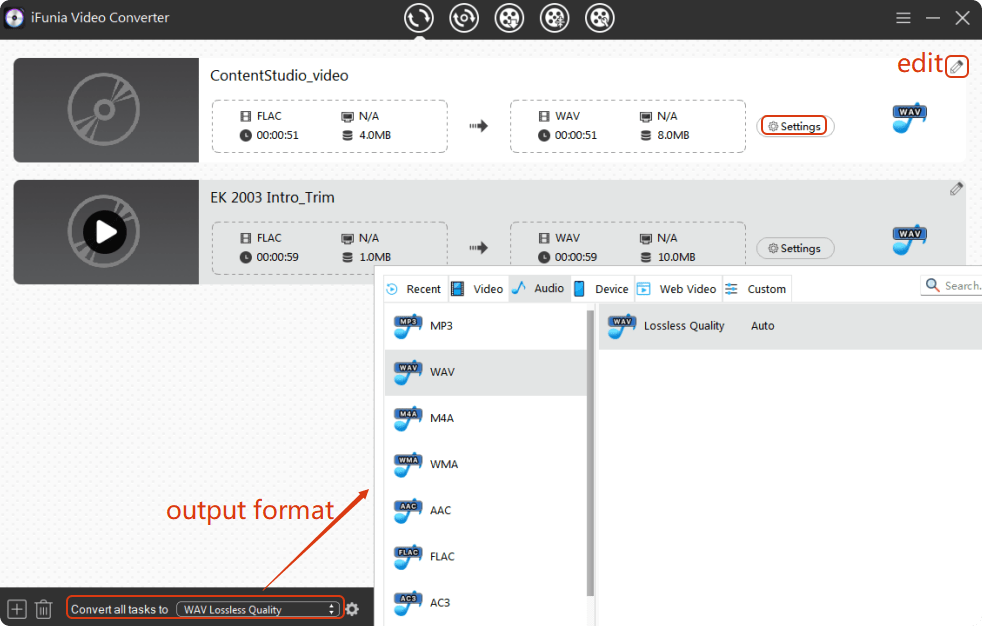Choose FLAC from the audio format list
Viewport: 982px width, 626px height.
click(x=441, y=556)
